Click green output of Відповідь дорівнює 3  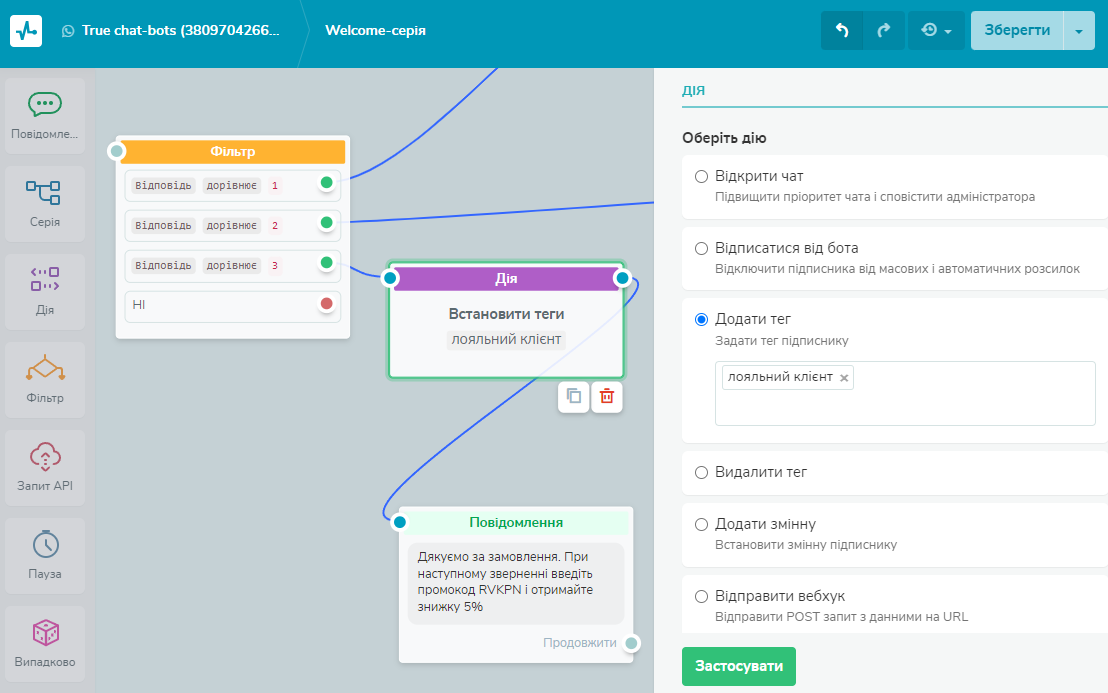click(326, 263)
